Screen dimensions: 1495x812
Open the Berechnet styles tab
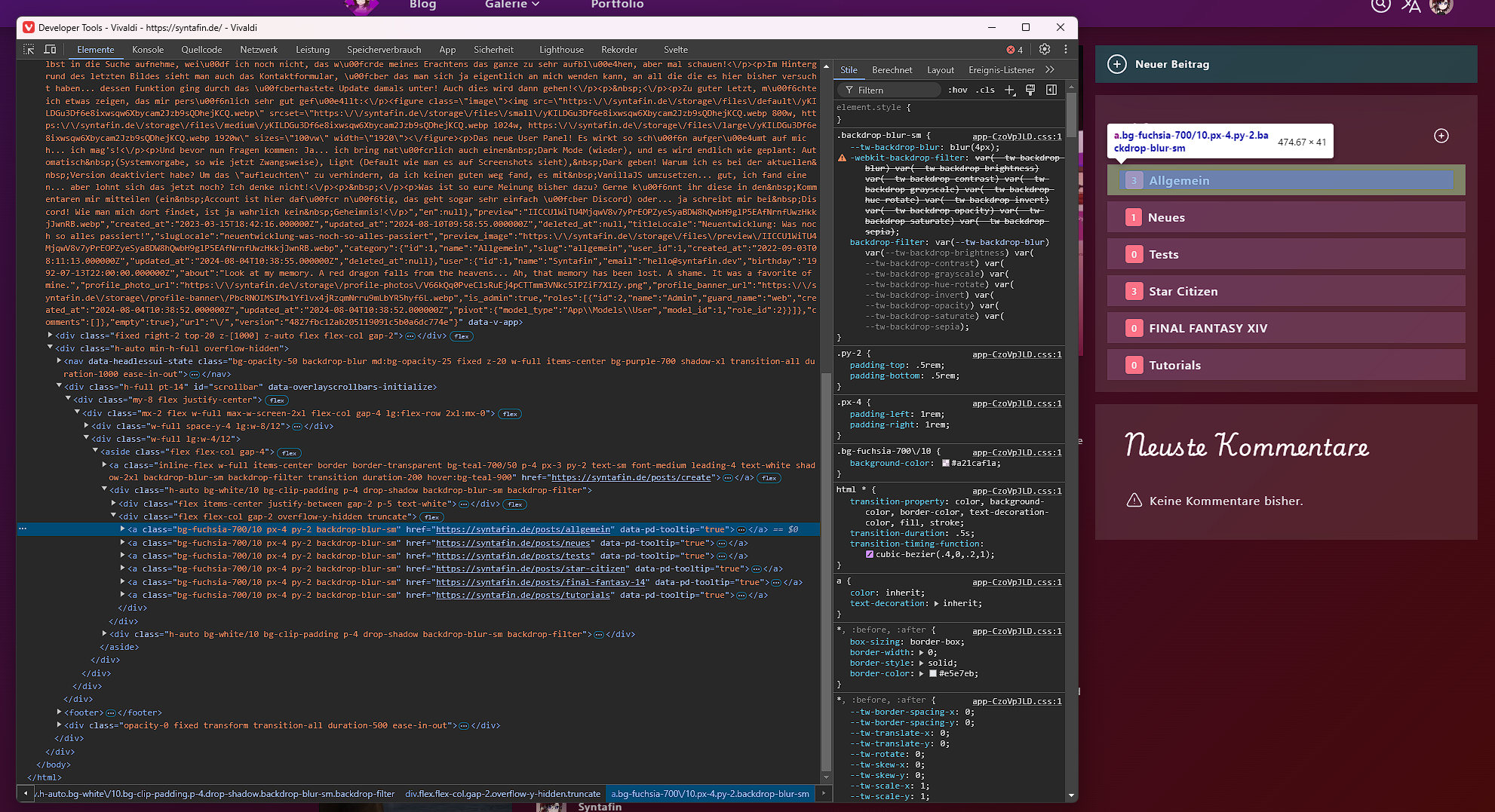point(892,70)
